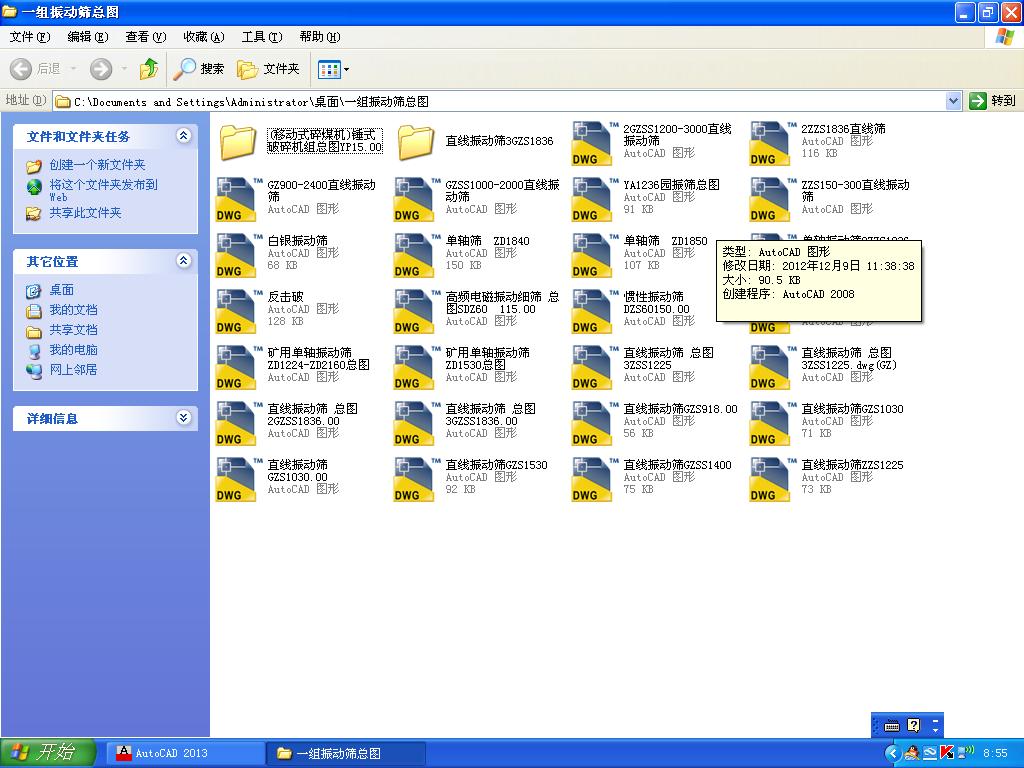Collapse the 其它位置 panel
The height and width of the screenshot is (768, 1024).
click(x=184, y=261)
